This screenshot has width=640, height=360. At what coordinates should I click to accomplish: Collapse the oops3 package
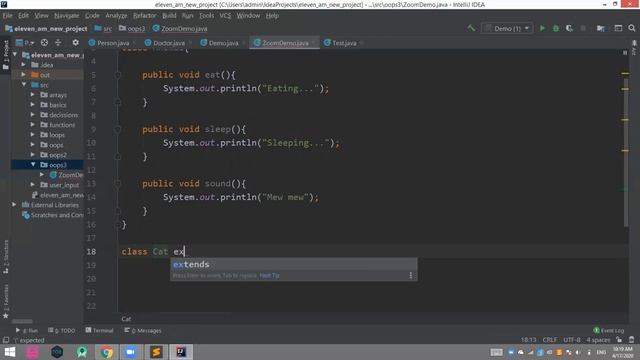33,164
